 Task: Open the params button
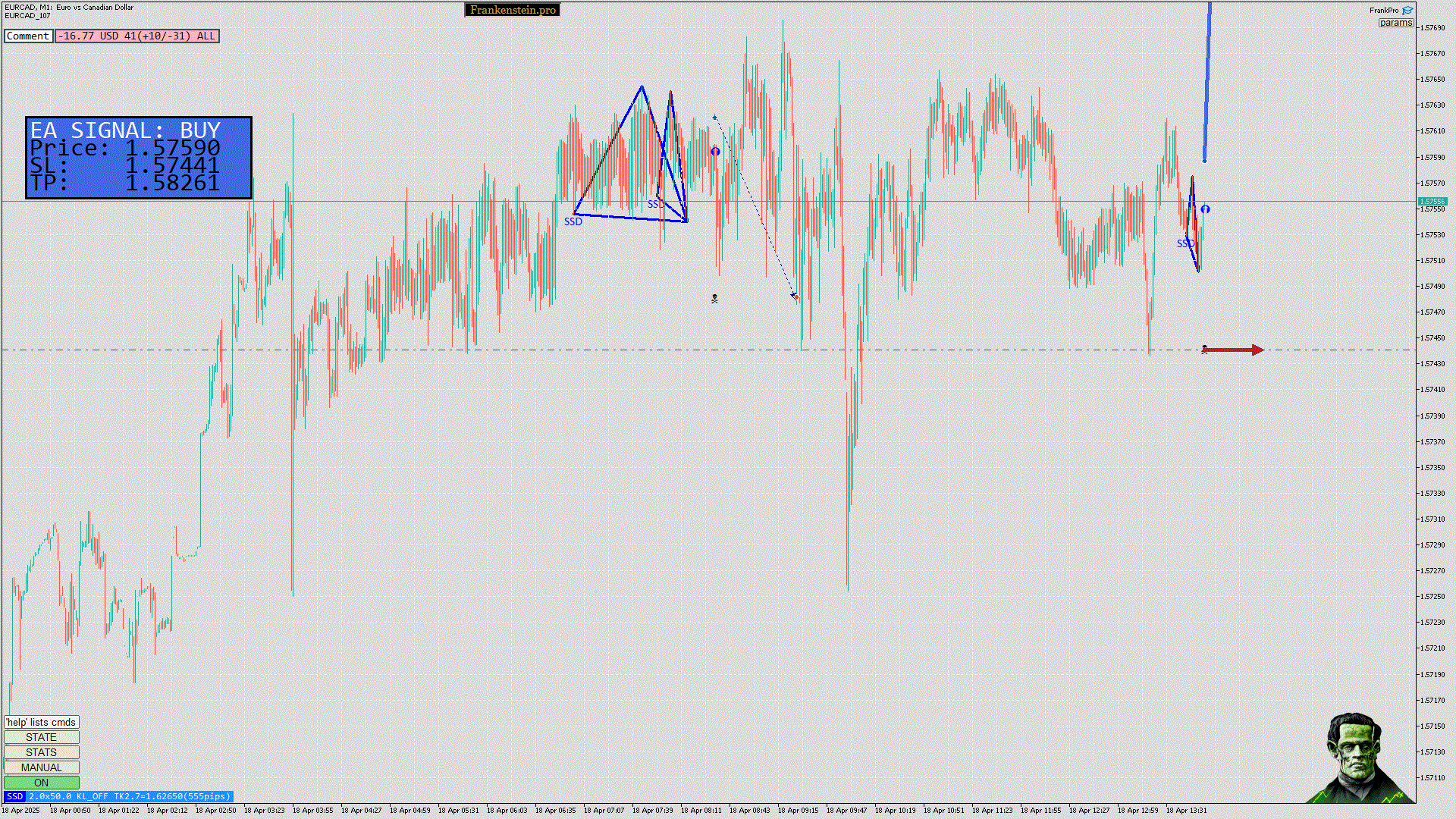pos(1395,23)
